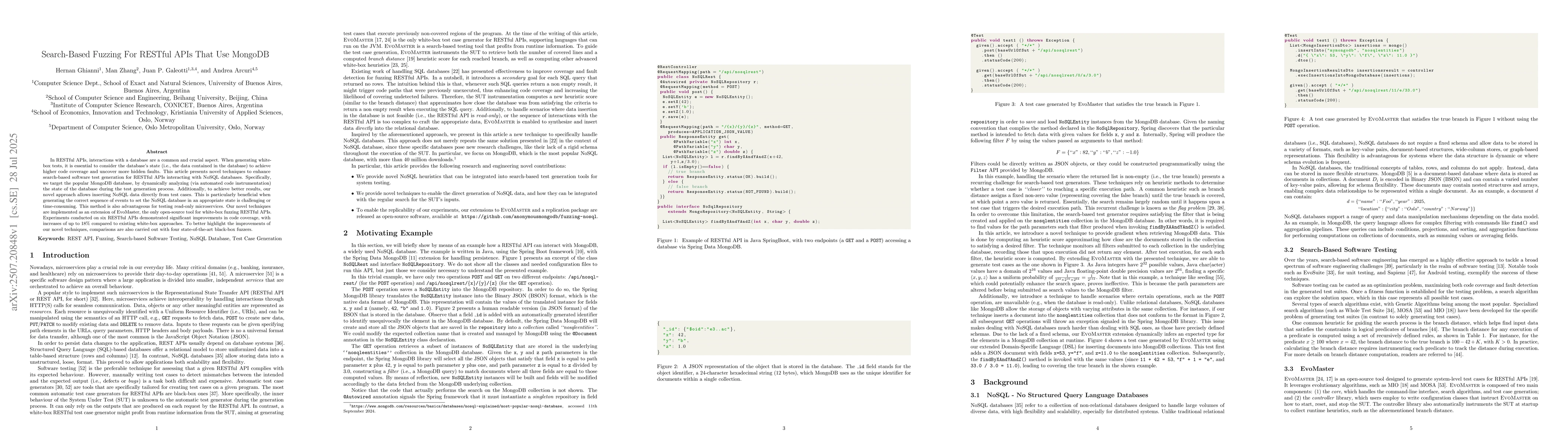
Task: Click the Figure 3 caption text
Action: coord(1097,104)
